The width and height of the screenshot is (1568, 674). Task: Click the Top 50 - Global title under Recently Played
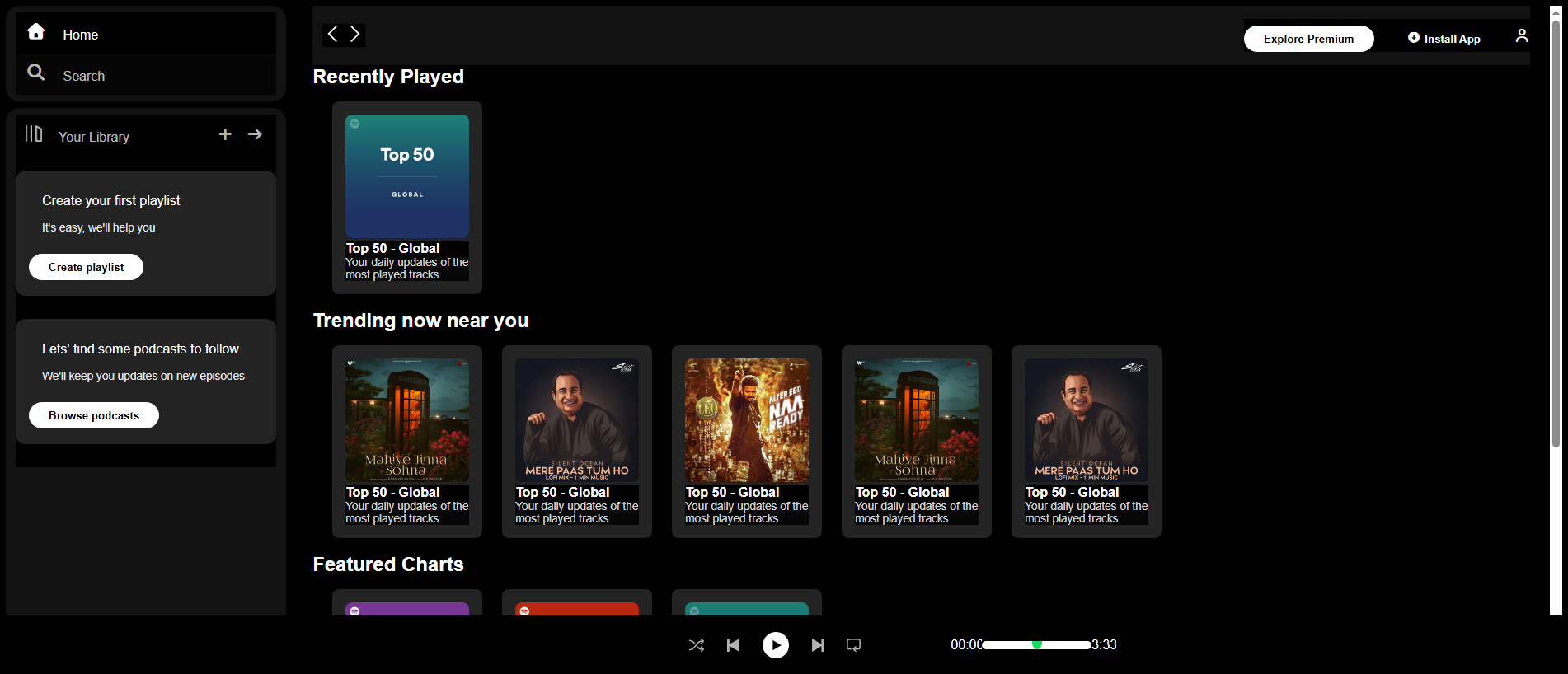pyautogui.click(x=392, y=248)
